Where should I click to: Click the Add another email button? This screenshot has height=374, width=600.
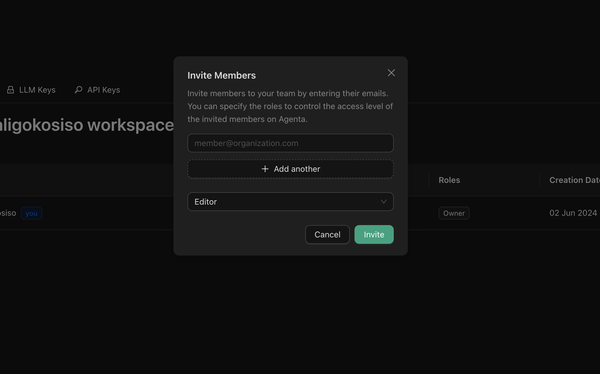point(290,169)
